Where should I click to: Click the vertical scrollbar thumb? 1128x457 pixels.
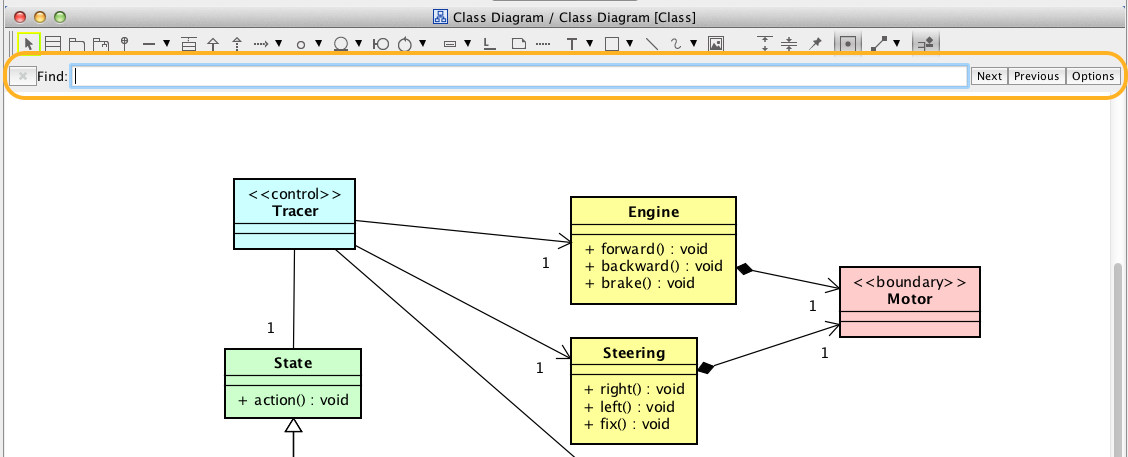tap(1119, 350)
